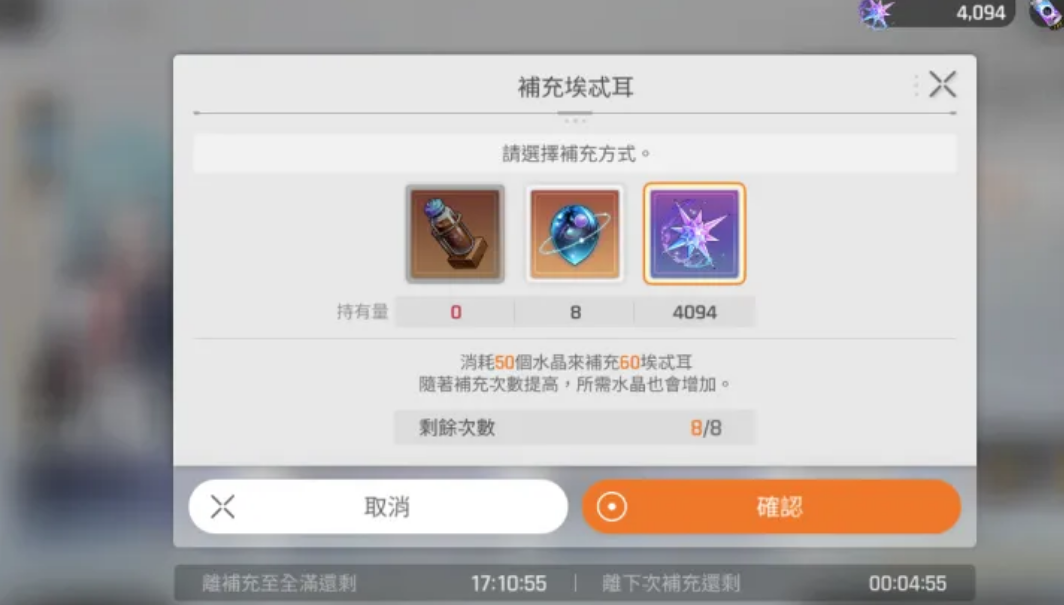
Task: Click the circle icon on 確認 button
Action: pos(611,507)
